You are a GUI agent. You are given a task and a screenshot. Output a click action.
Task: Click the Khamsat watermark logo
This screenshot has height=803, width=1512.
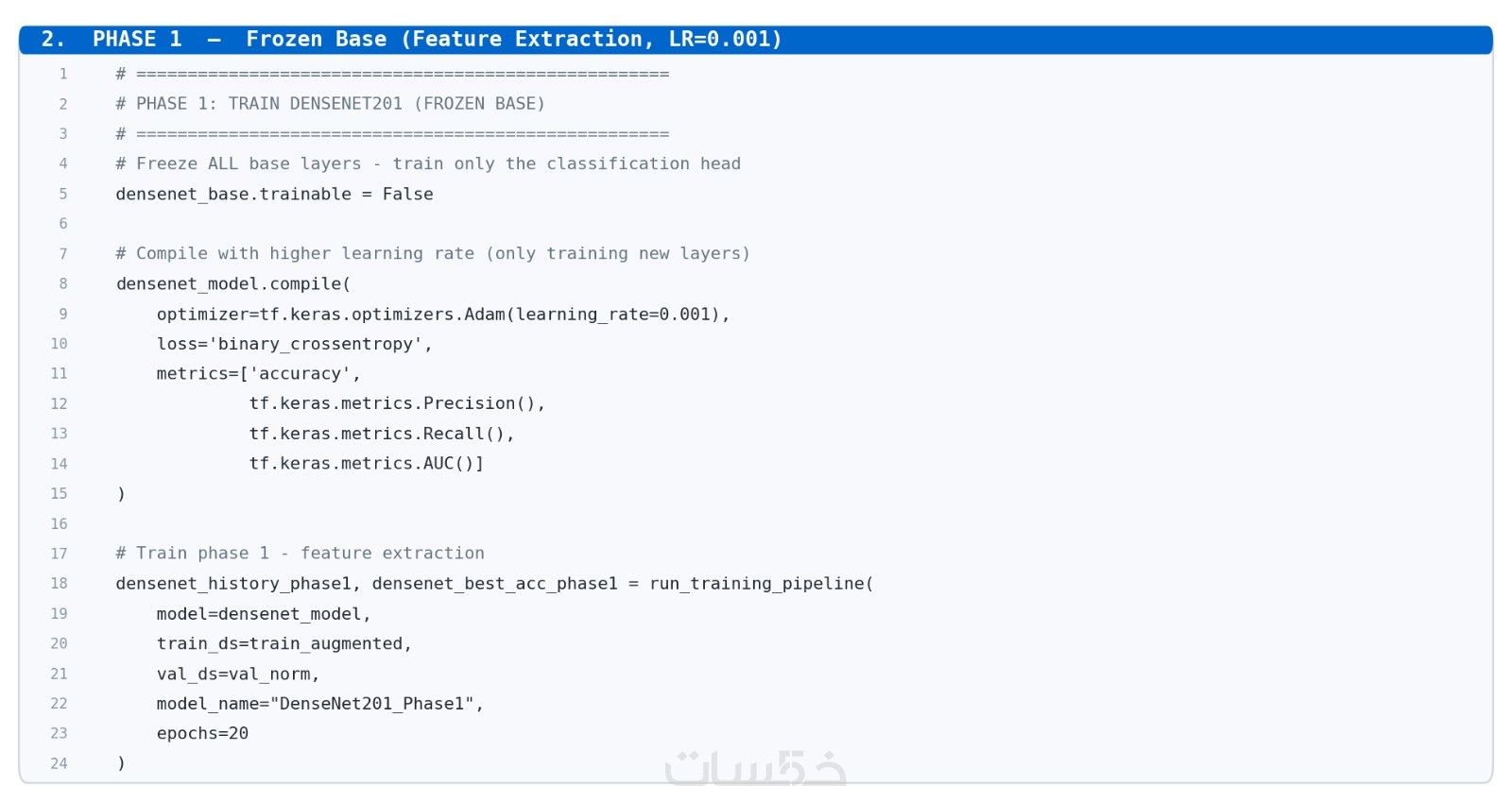[755, 768]
